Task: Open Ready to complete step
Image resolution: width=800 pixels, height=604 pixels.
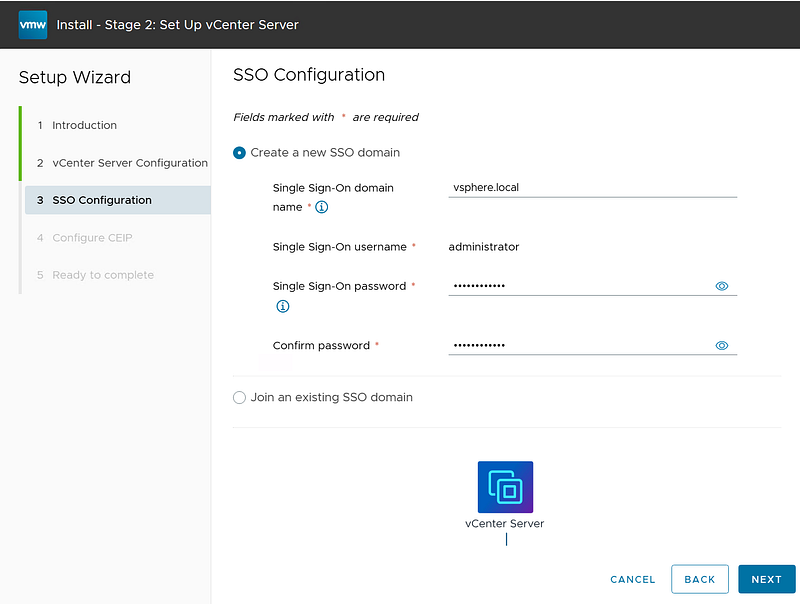Action: tap(103, 275)
